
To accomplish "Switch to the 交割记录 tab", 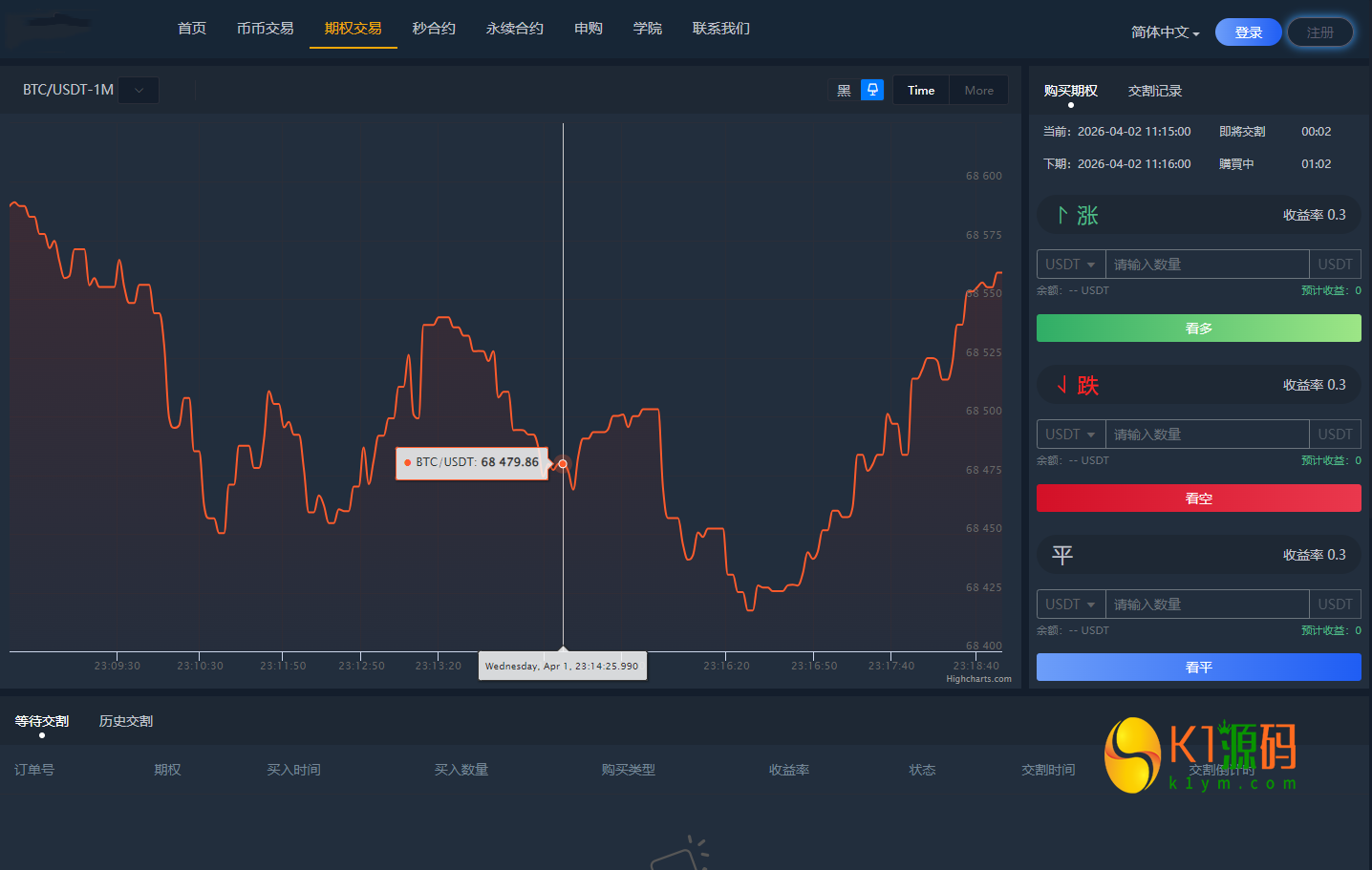I will click(x=1155, y=91).
